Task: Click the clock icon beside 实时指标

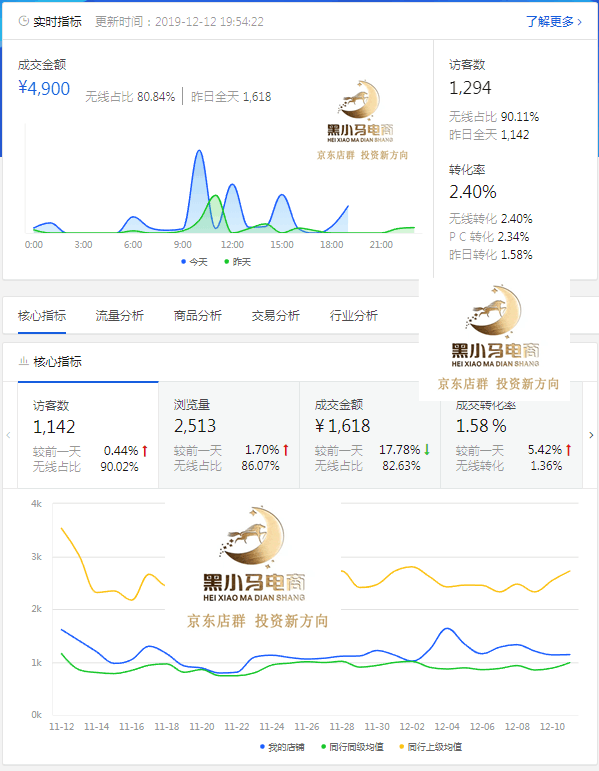Action: click(x=23, y=21)
